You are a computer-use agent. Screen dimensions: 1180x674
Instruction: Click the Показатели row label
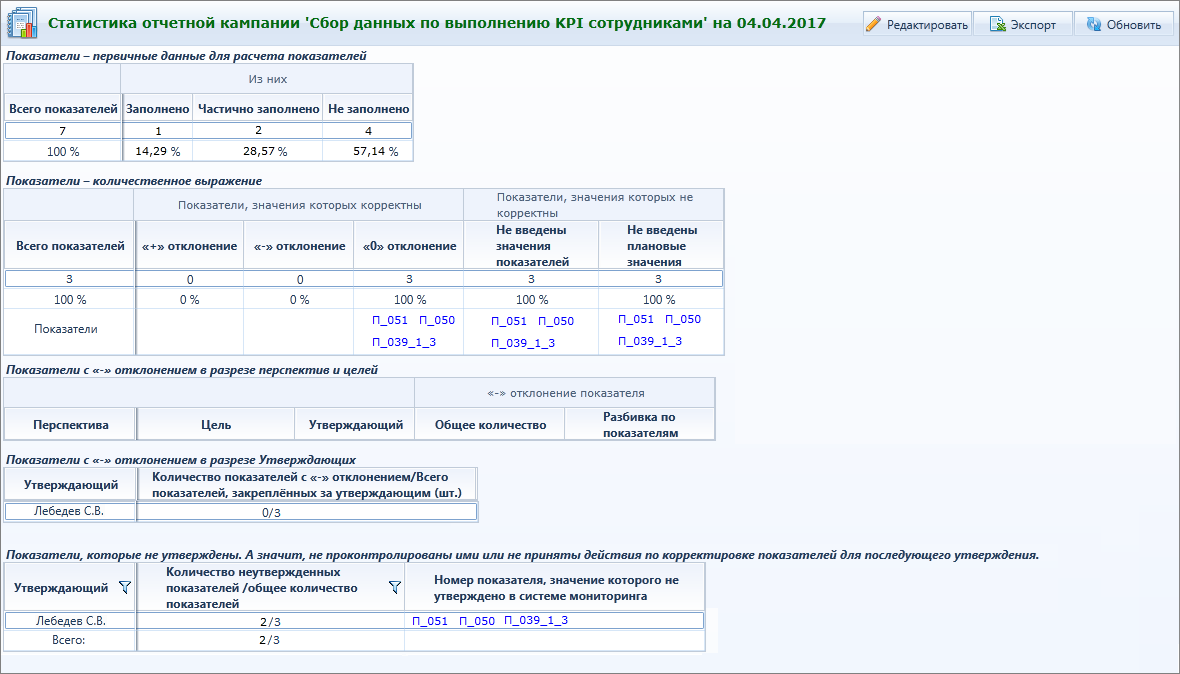click(x=65, y=329)
